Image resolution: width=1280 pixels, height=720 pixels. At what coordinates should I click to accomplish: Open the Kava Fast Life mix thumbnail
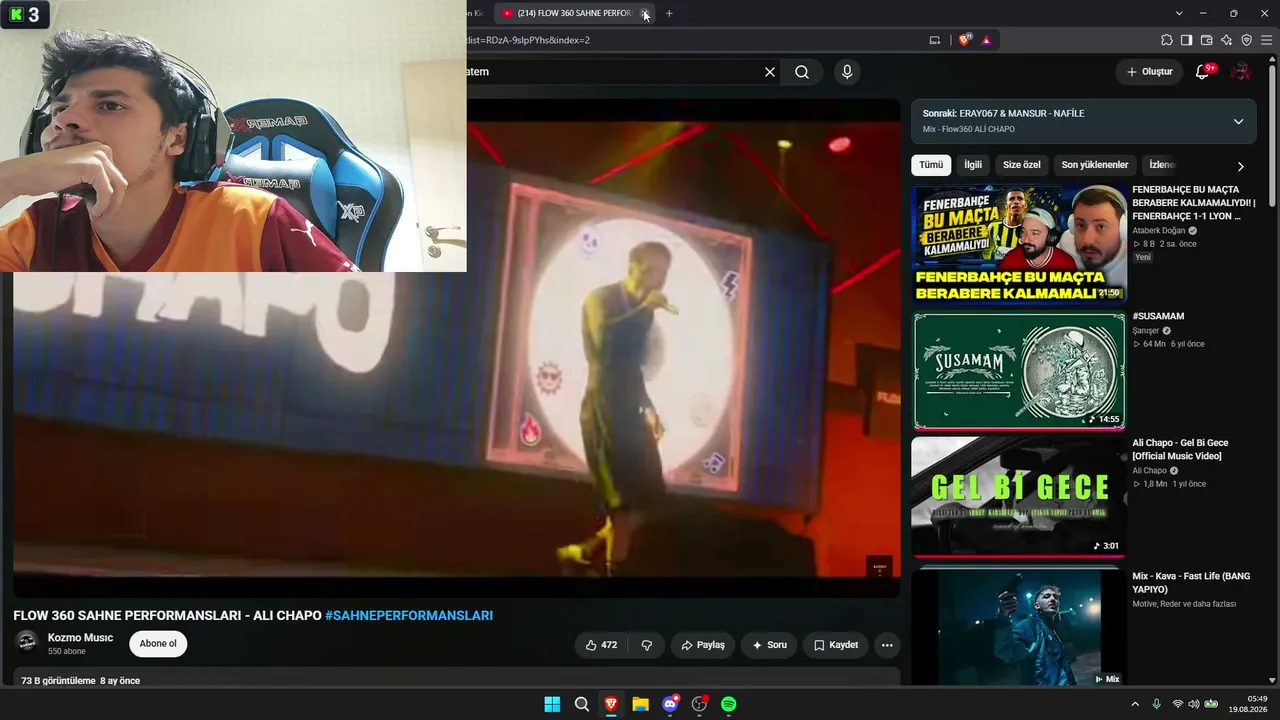coord(1019,627)
